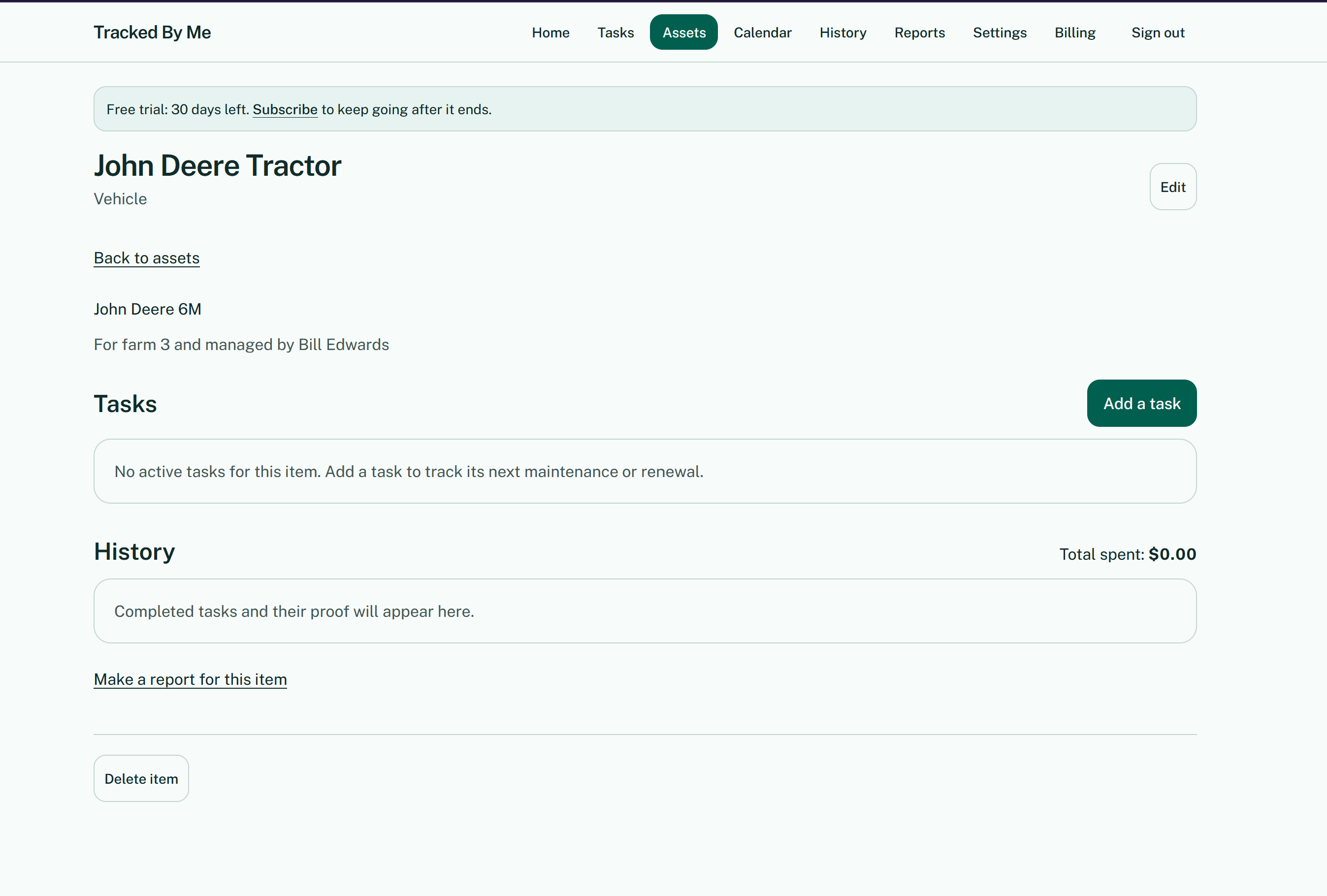The image size is (1327, 896).
Task: Click the 'Free trial: 30 days left' text
Action: coord(178,110)
